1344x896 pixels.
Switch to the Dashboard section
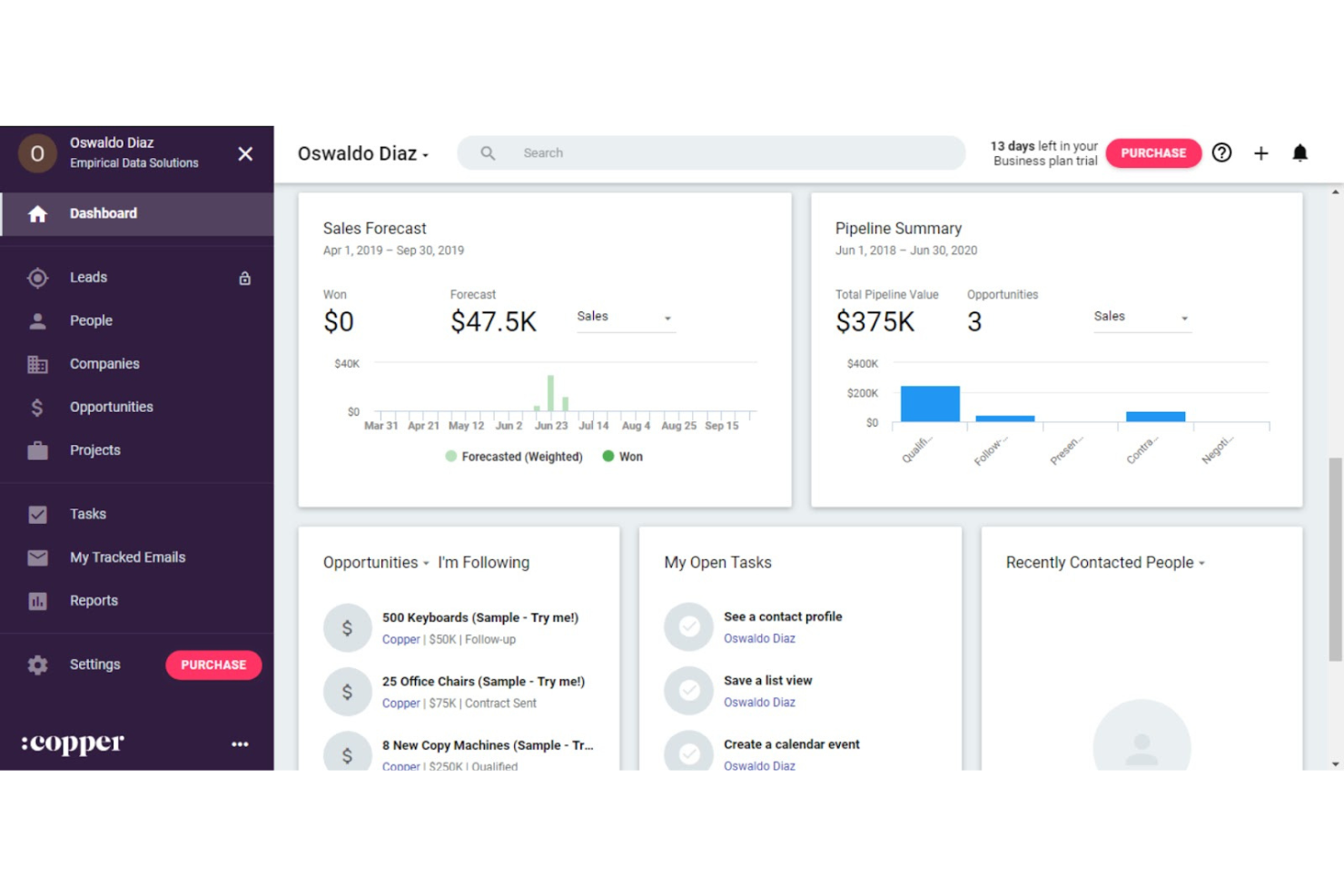pyautogui.click(x=103, y=213)
